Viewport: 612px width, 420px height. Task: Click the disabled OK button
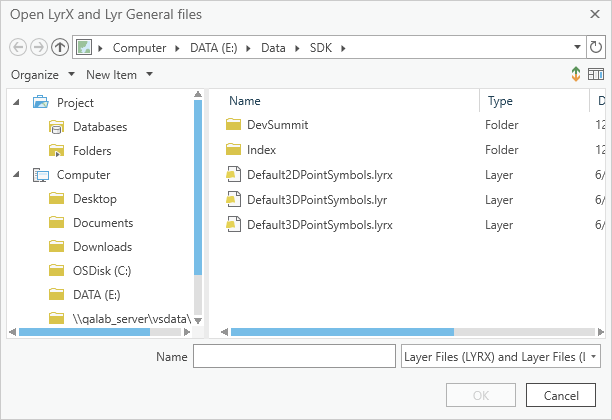click(x=481, y=395)
